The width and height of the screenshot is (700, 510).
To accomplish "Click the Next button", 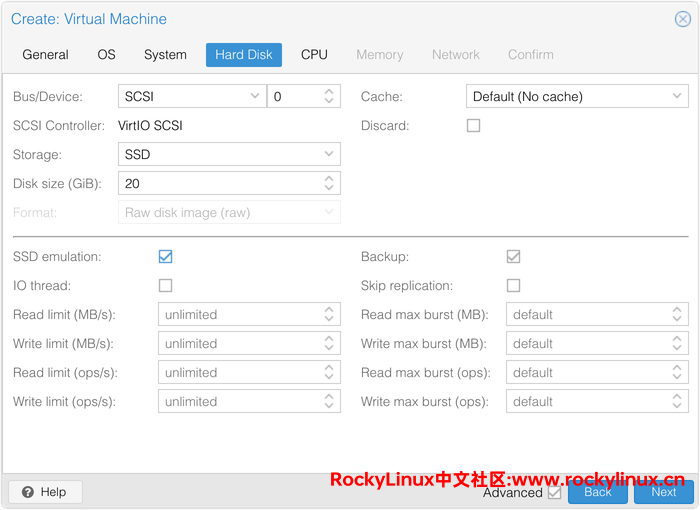I will [663, 492].
